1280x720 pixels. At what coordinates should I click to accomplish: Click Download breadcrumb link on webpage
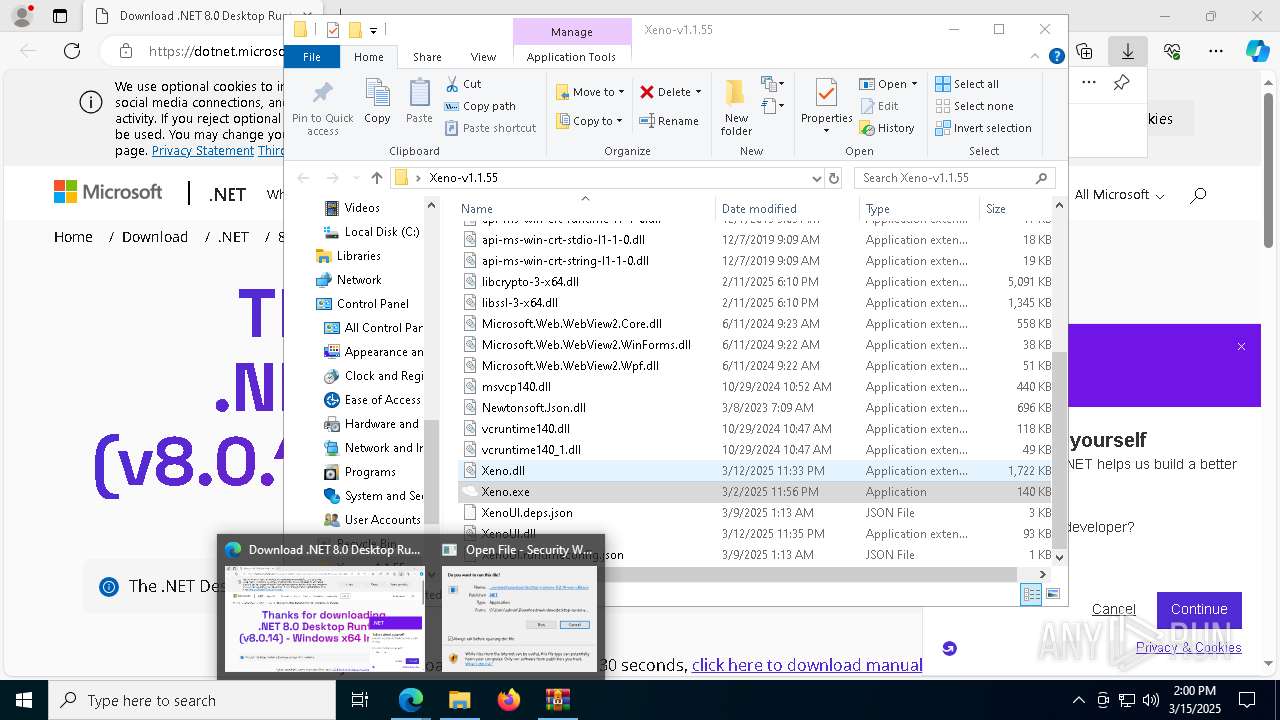(155, 237)
